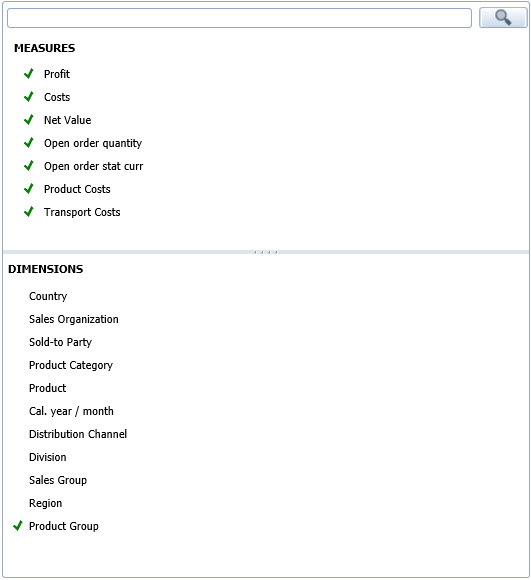
Task: Click checkmark icon beside Open order stat curr
Action: 28,166
